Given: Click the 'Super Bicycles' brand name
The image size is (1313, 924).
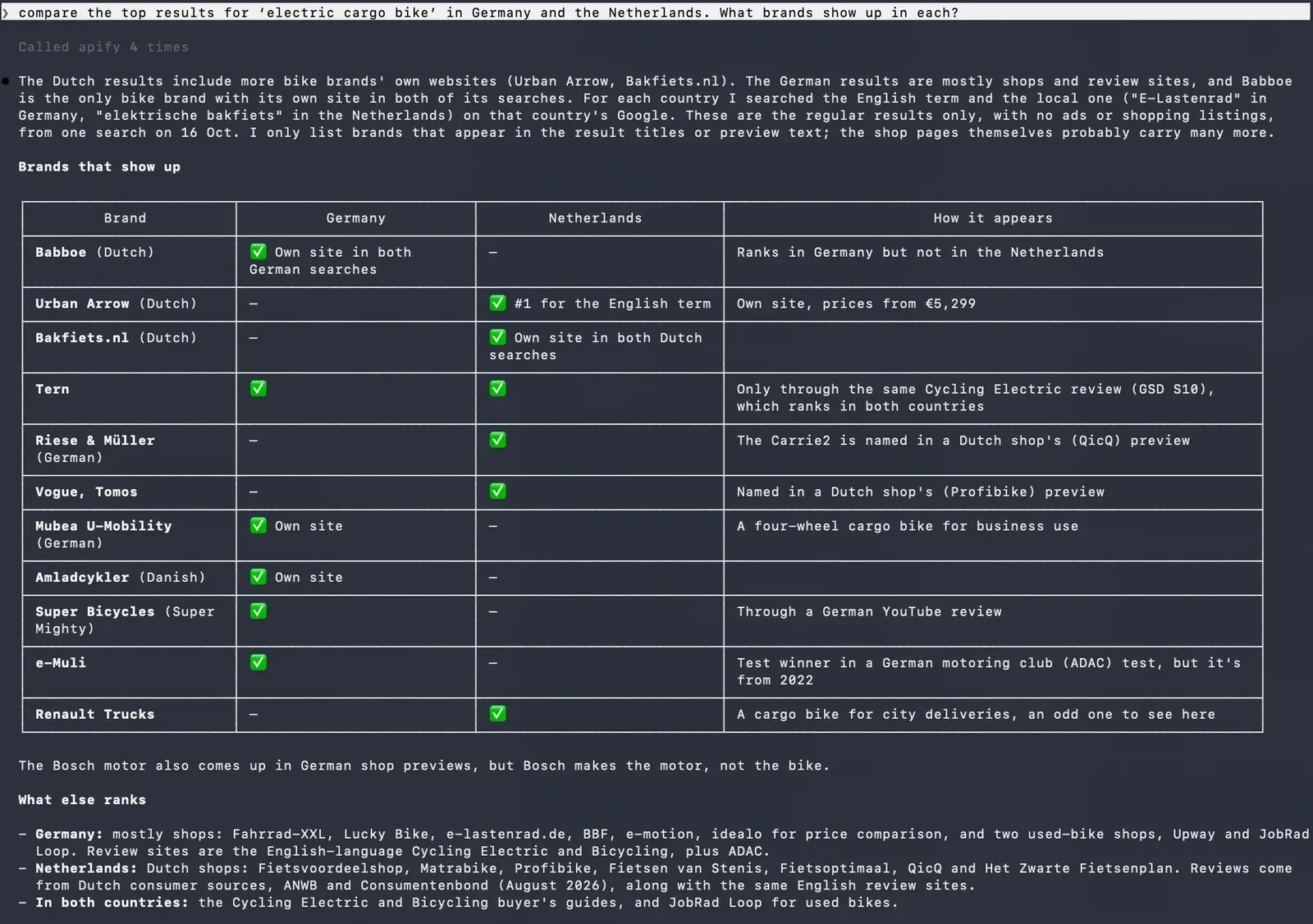Looking at the screenshot, I should (94, 611).
